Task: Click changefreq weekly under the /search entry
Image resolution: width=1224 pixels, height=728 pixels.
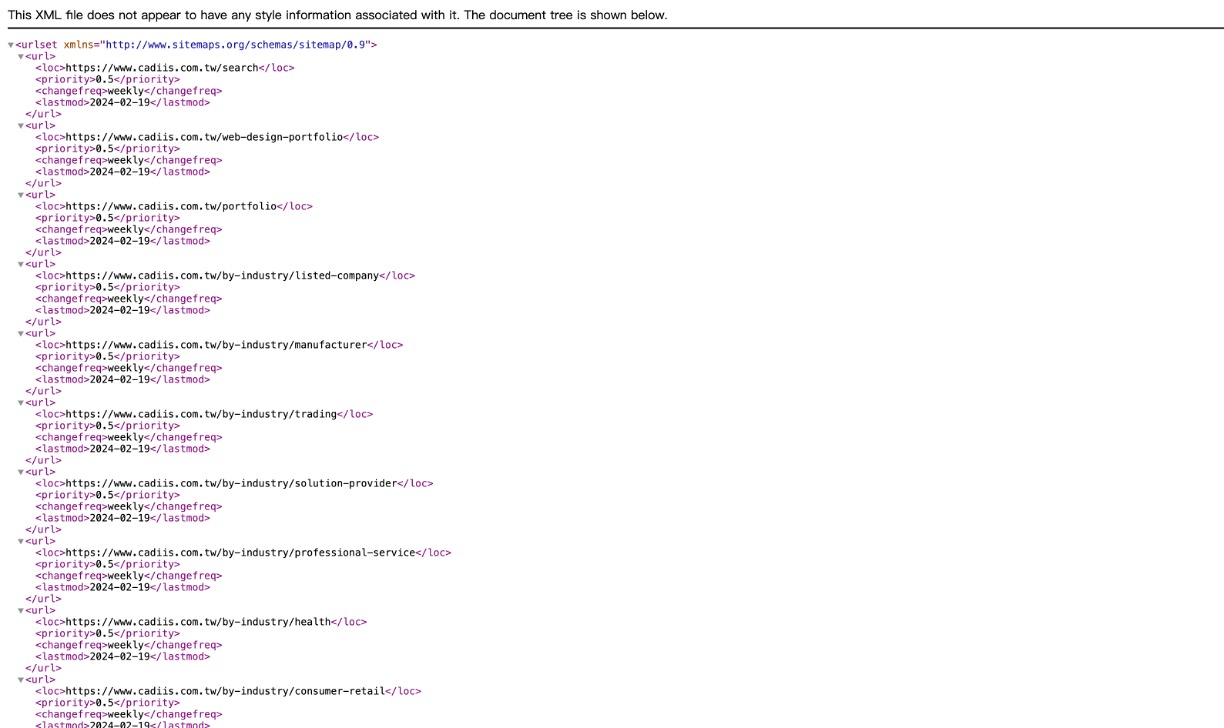Action: 126,91
